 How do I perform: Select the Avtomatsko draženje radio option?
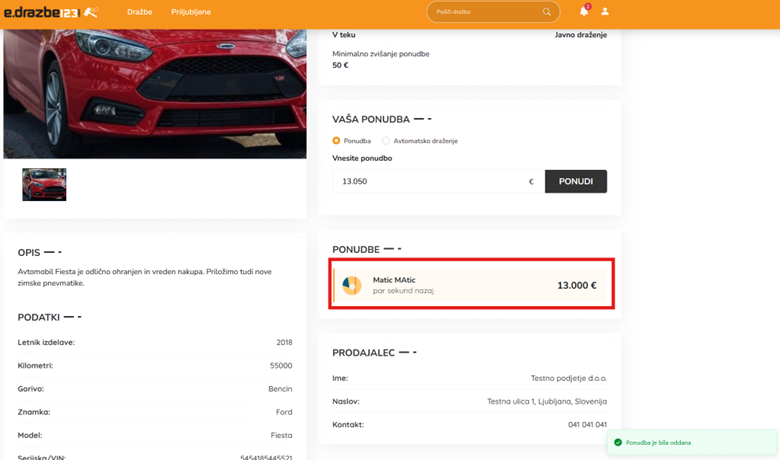(x=386, y=141)
